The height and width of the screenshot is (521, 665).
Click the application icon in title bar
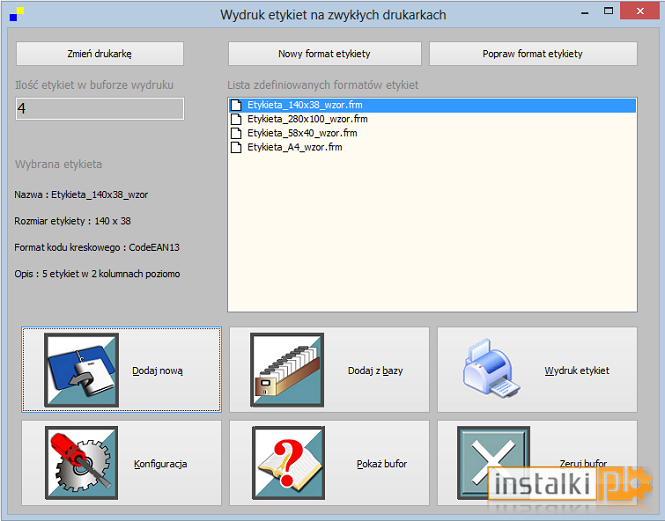tap(17, 14)
